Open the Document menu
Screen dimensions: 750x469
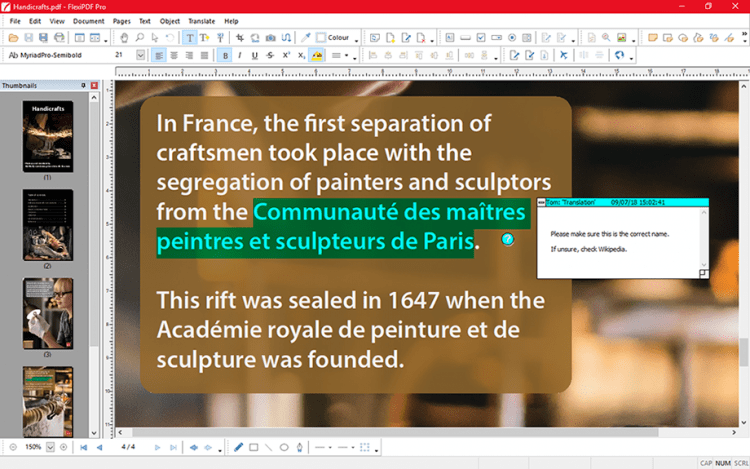[x=88, y=20]
